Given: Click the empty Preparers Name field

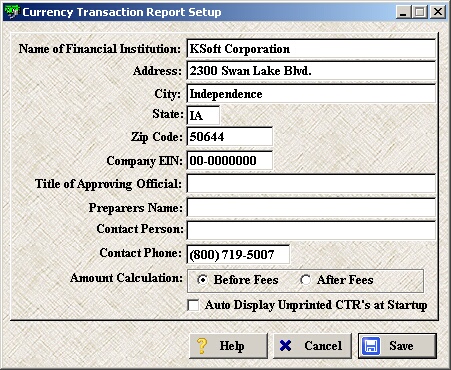Looking at the screenshot, I should coord(311,207).
